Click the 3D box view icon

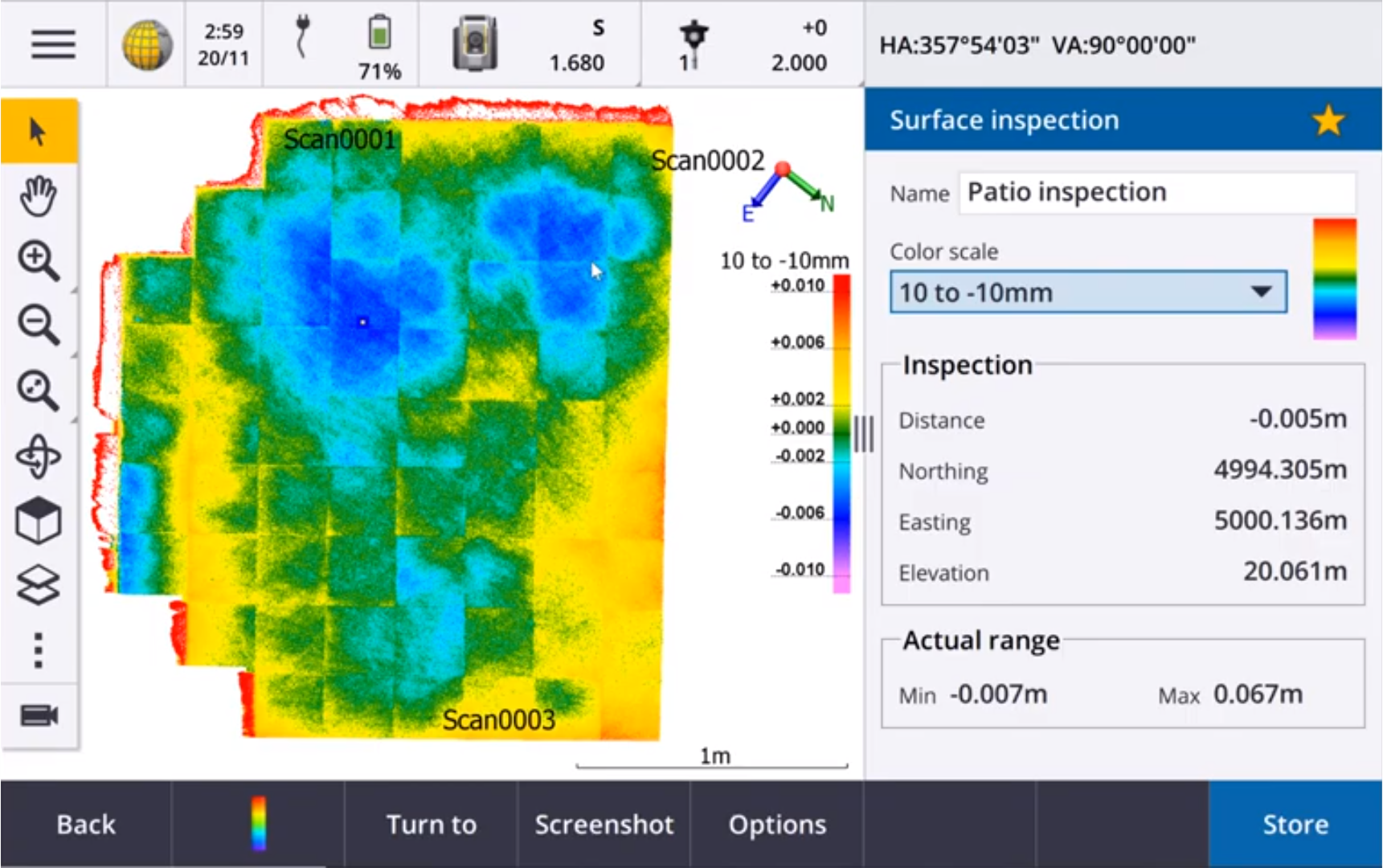click(x=37, y=520)
